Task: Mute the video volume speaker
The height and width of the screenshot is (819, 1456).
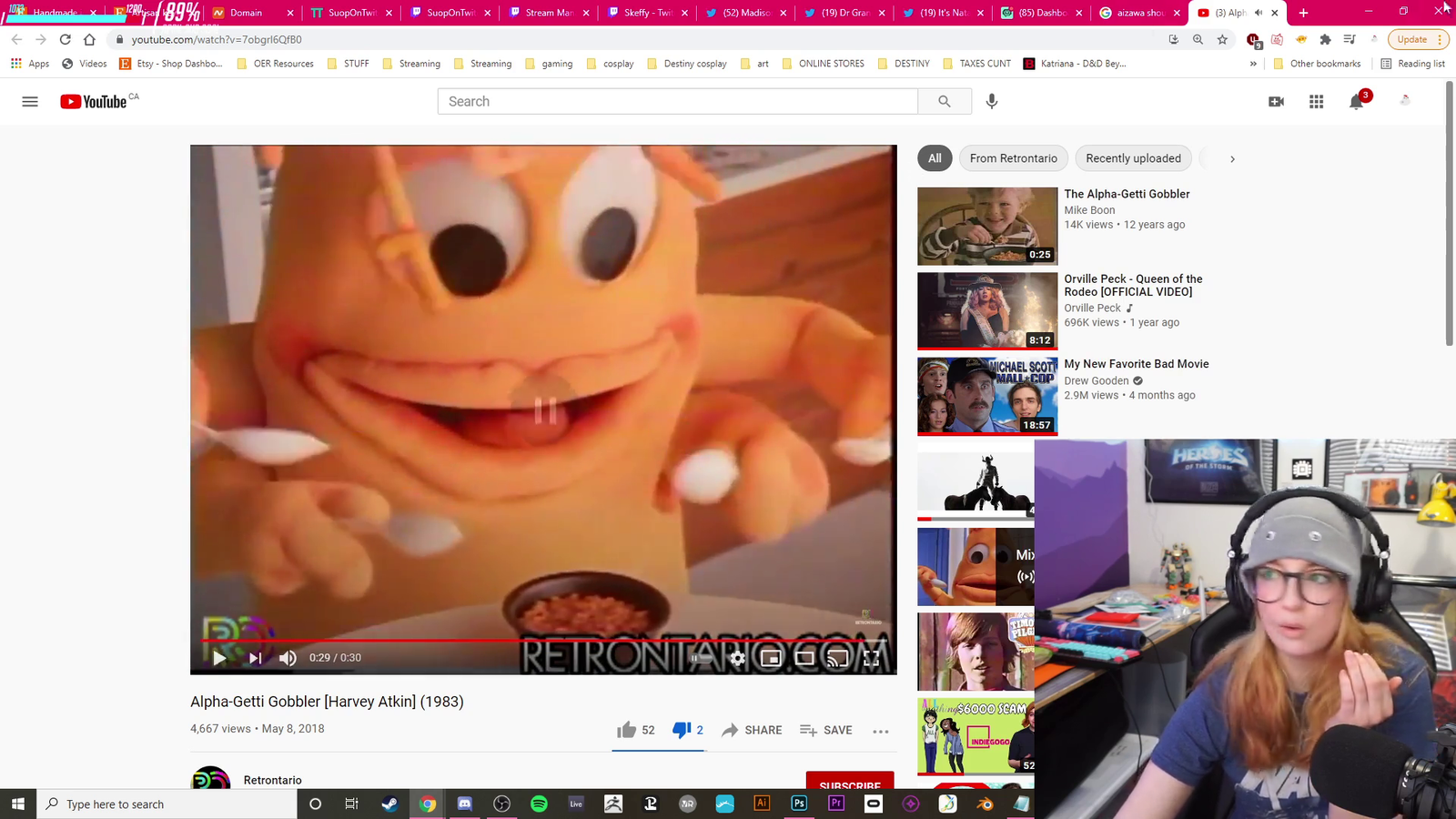Action: pyautogui.click(x=288, y=658)
